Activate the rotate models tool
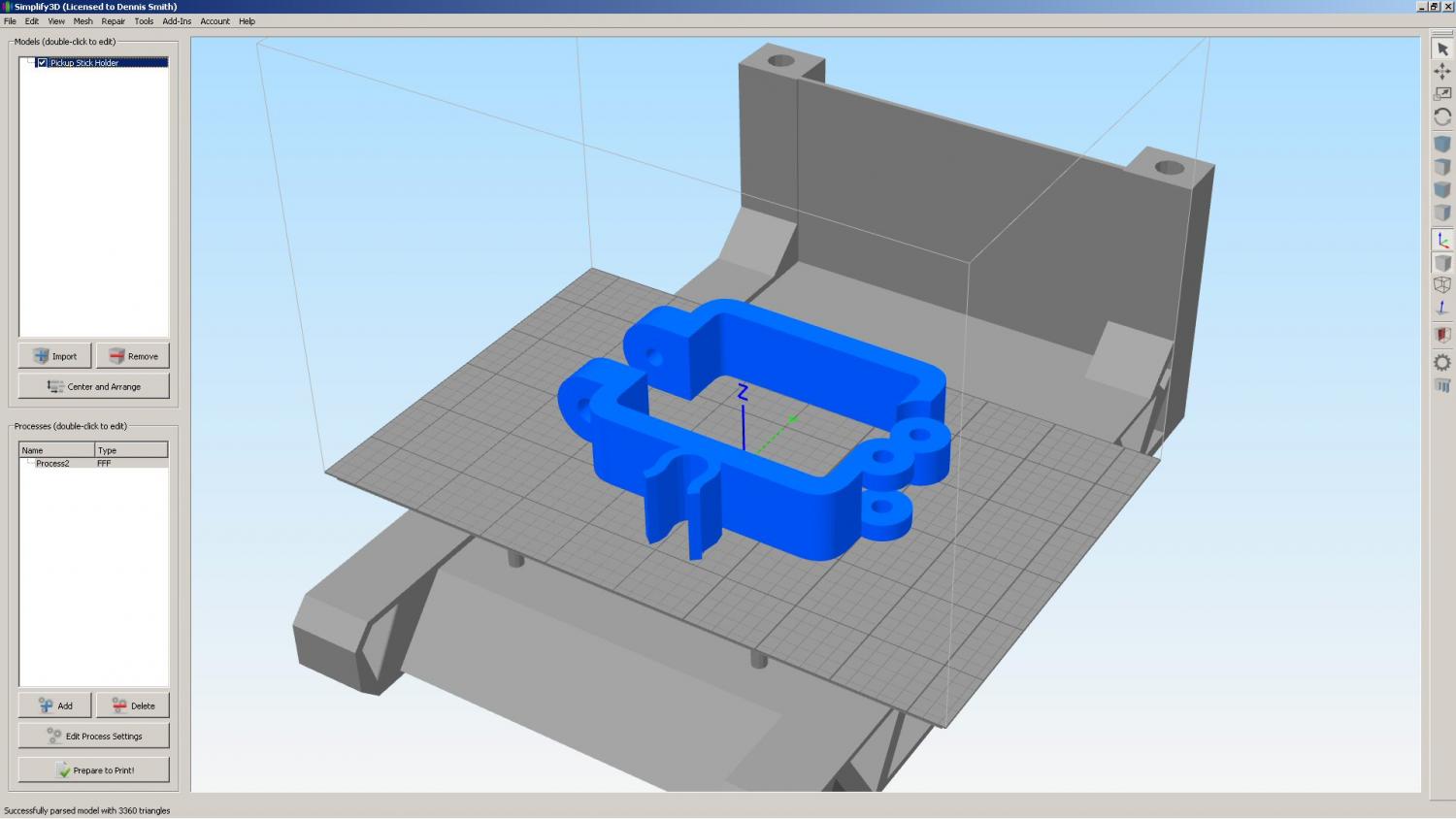Viewport: 1456px width, 819px height. 1442,116
